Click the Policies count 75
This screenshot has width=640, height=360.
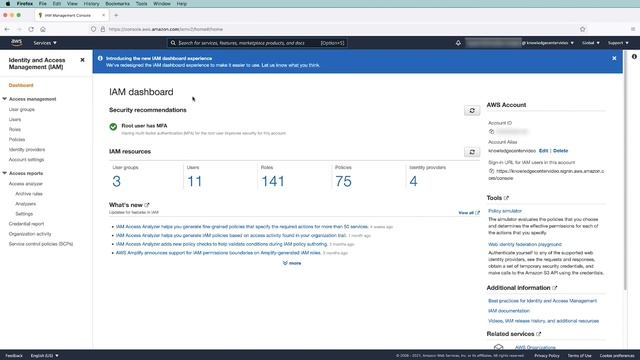tap(343, 181)
